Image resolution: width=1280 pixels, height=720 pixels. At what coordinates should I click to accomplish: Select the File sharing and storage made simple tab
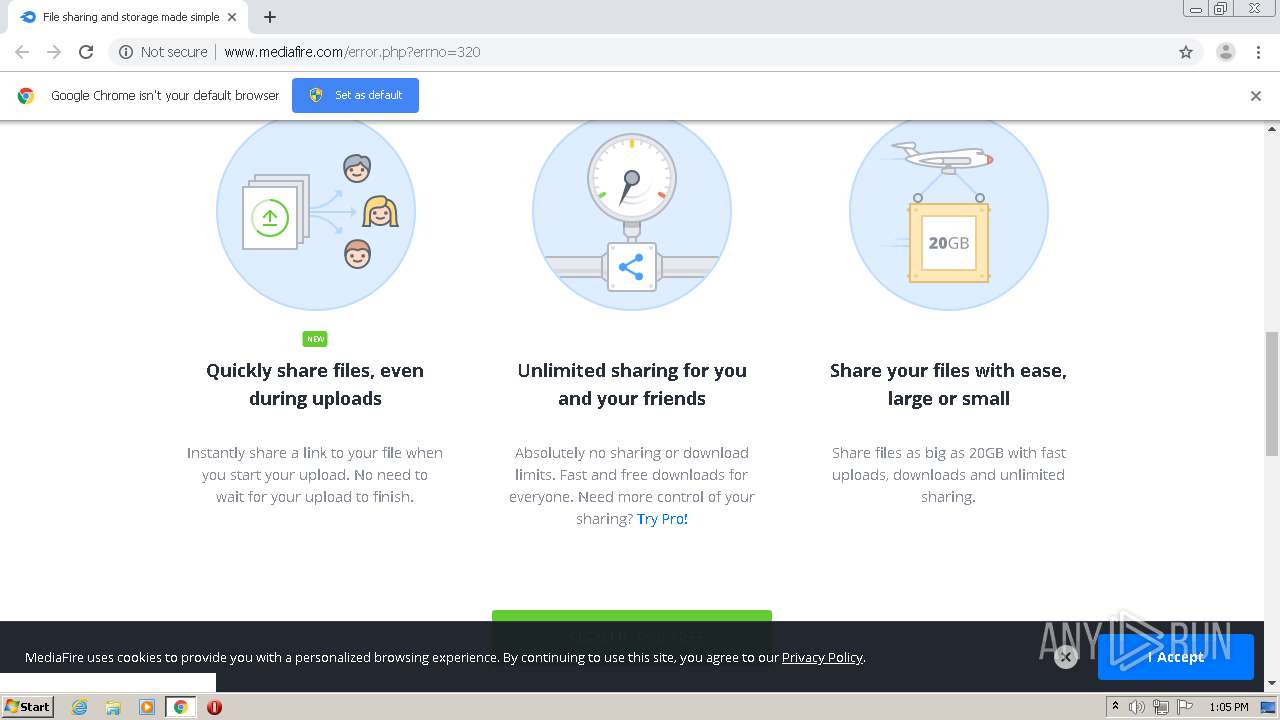pos(128,17)
